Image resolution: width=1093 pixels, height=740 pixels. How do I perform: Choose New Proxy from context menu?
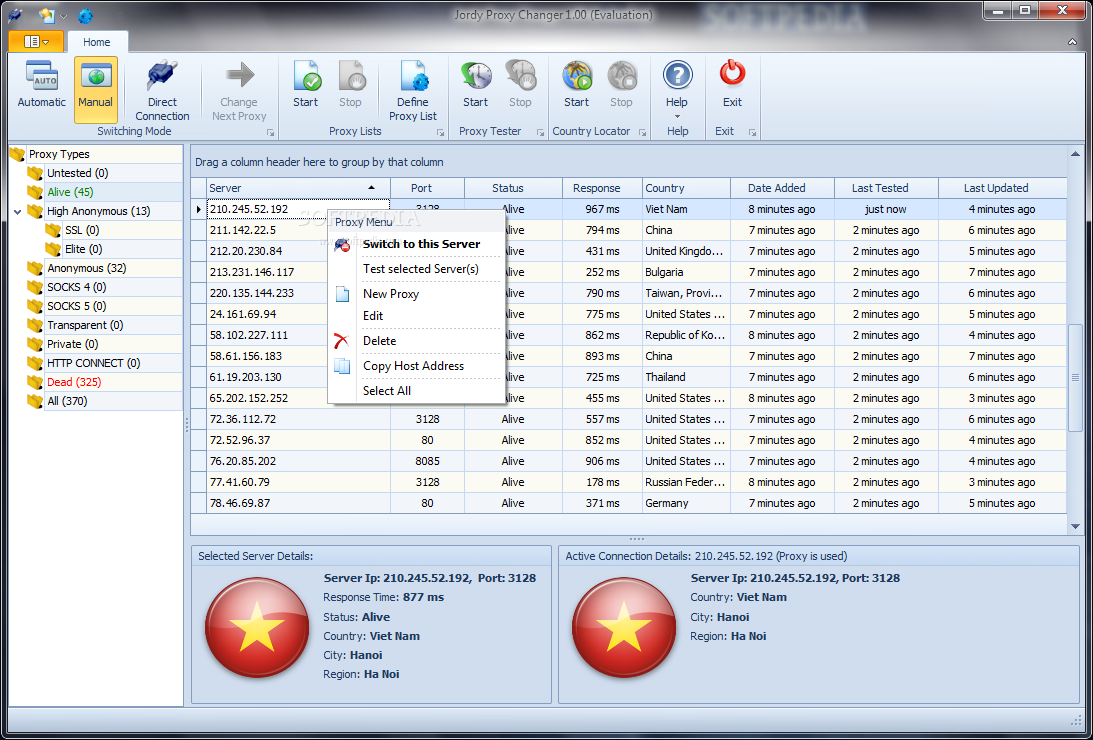coord(417,294)
